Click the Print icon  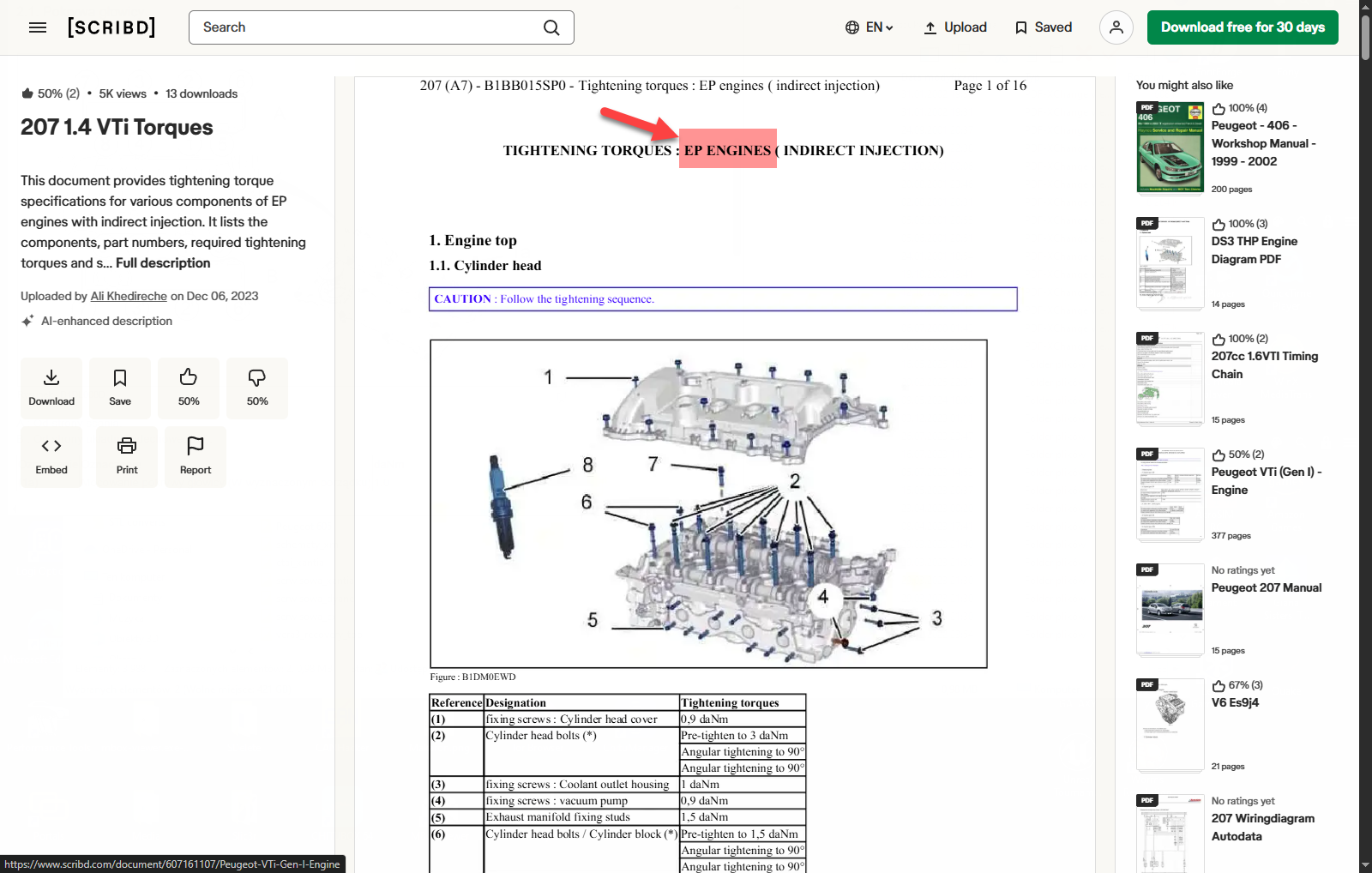pos(127,456)
